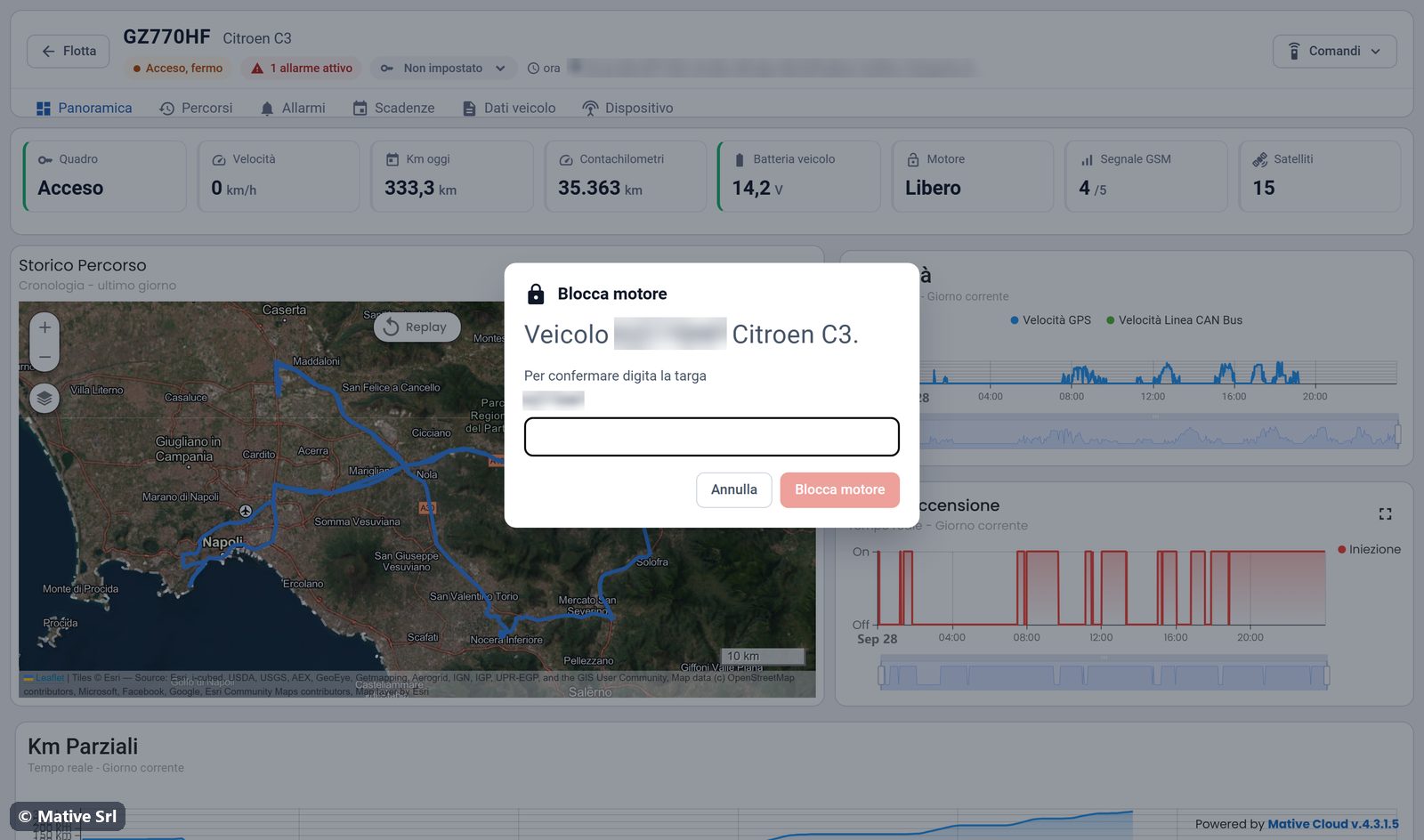Click the Percorsi history icon
Screen dimensions: 1424x840
[x=166, y=109]
